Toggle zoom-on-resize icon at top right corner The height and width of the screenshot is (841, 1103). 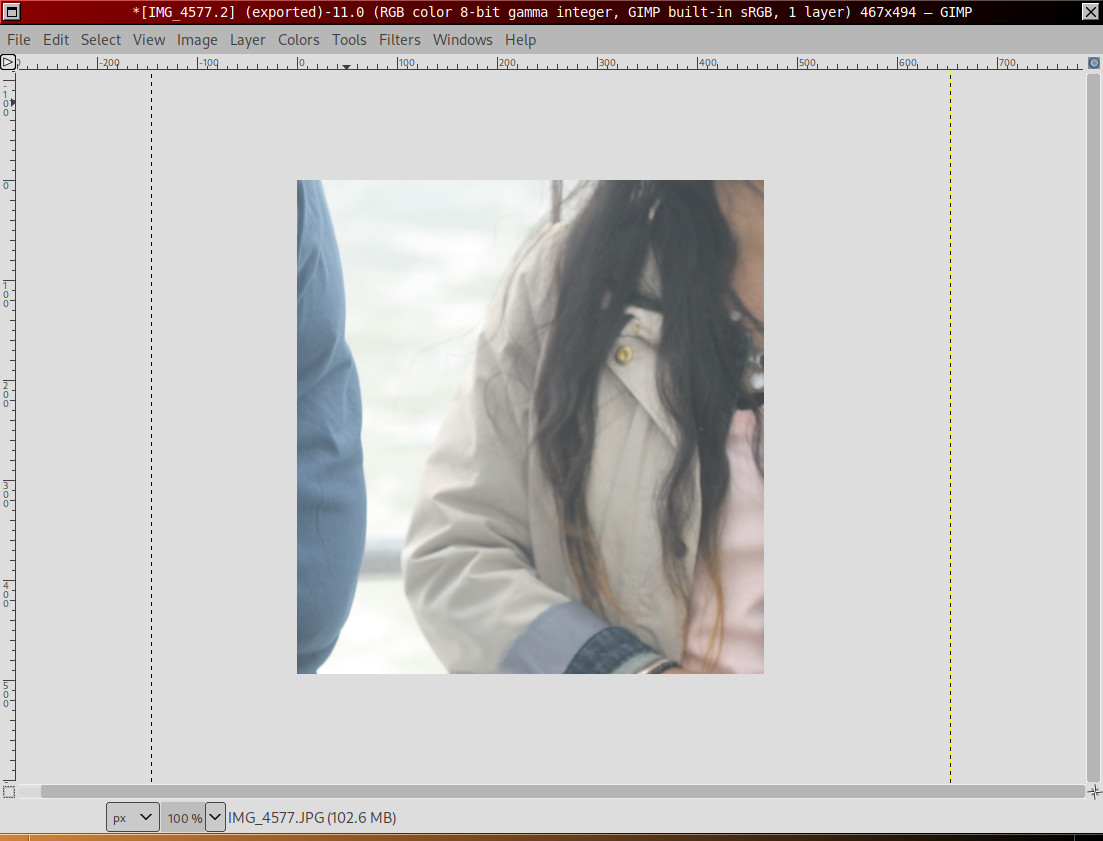pos(1094,63)
